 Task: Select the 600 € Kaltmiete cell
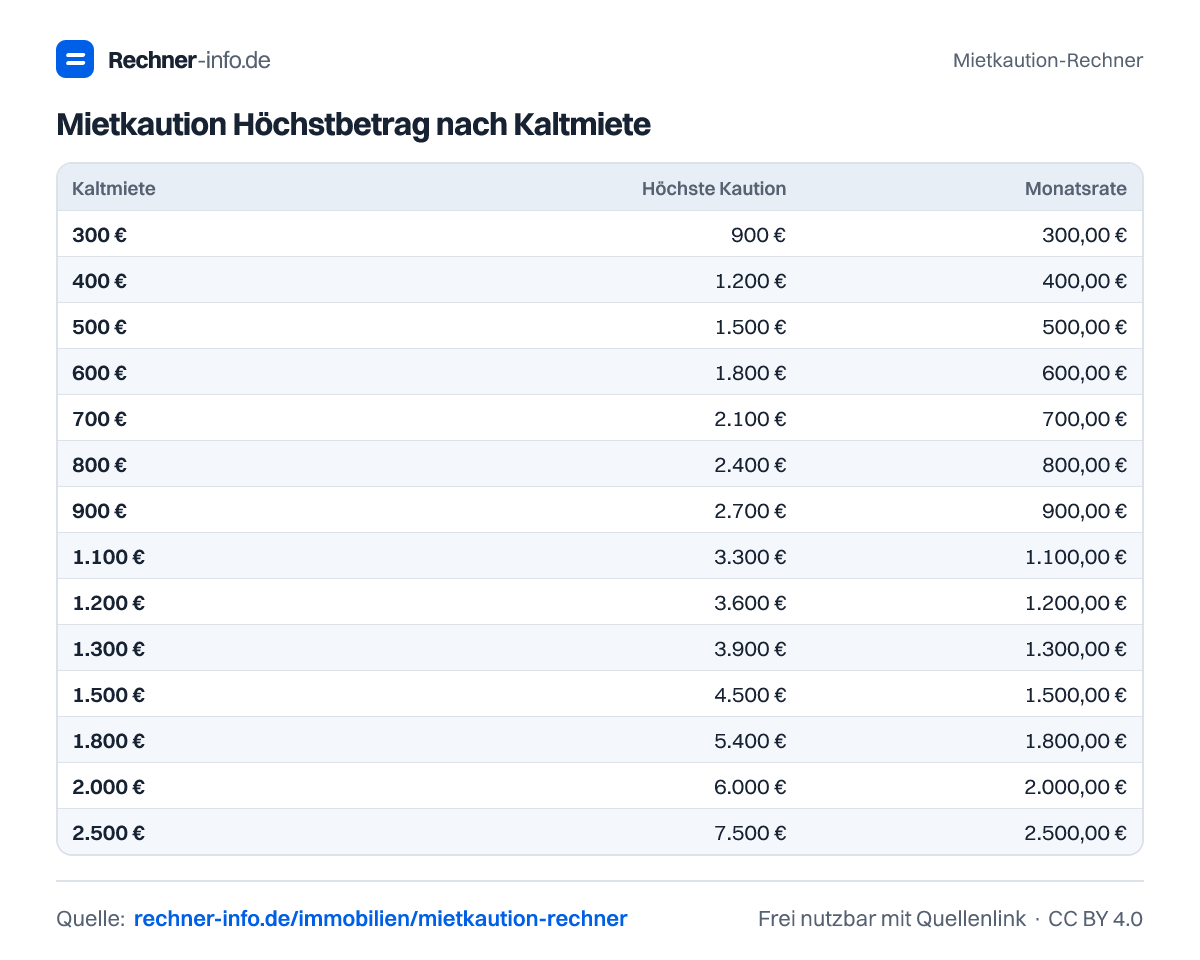[x=99, y=373]
